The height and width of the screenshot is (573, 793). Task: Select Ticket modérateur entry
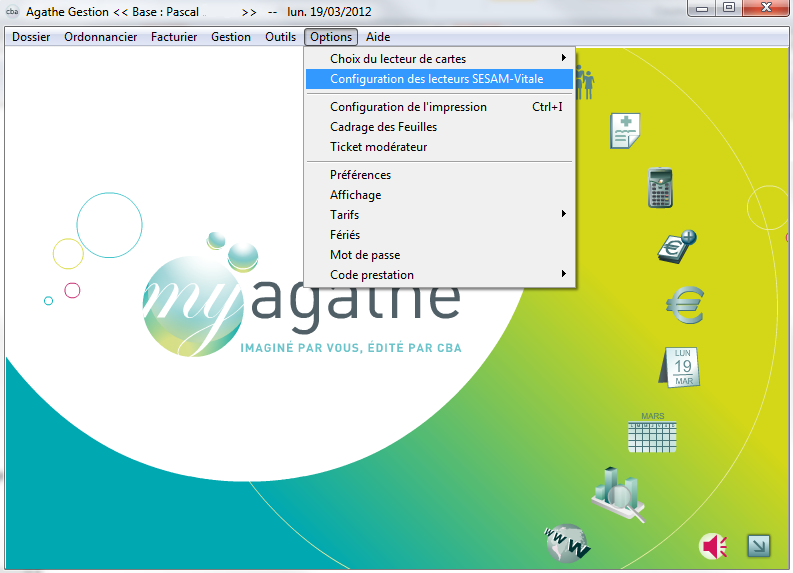[x=439, y=147]
